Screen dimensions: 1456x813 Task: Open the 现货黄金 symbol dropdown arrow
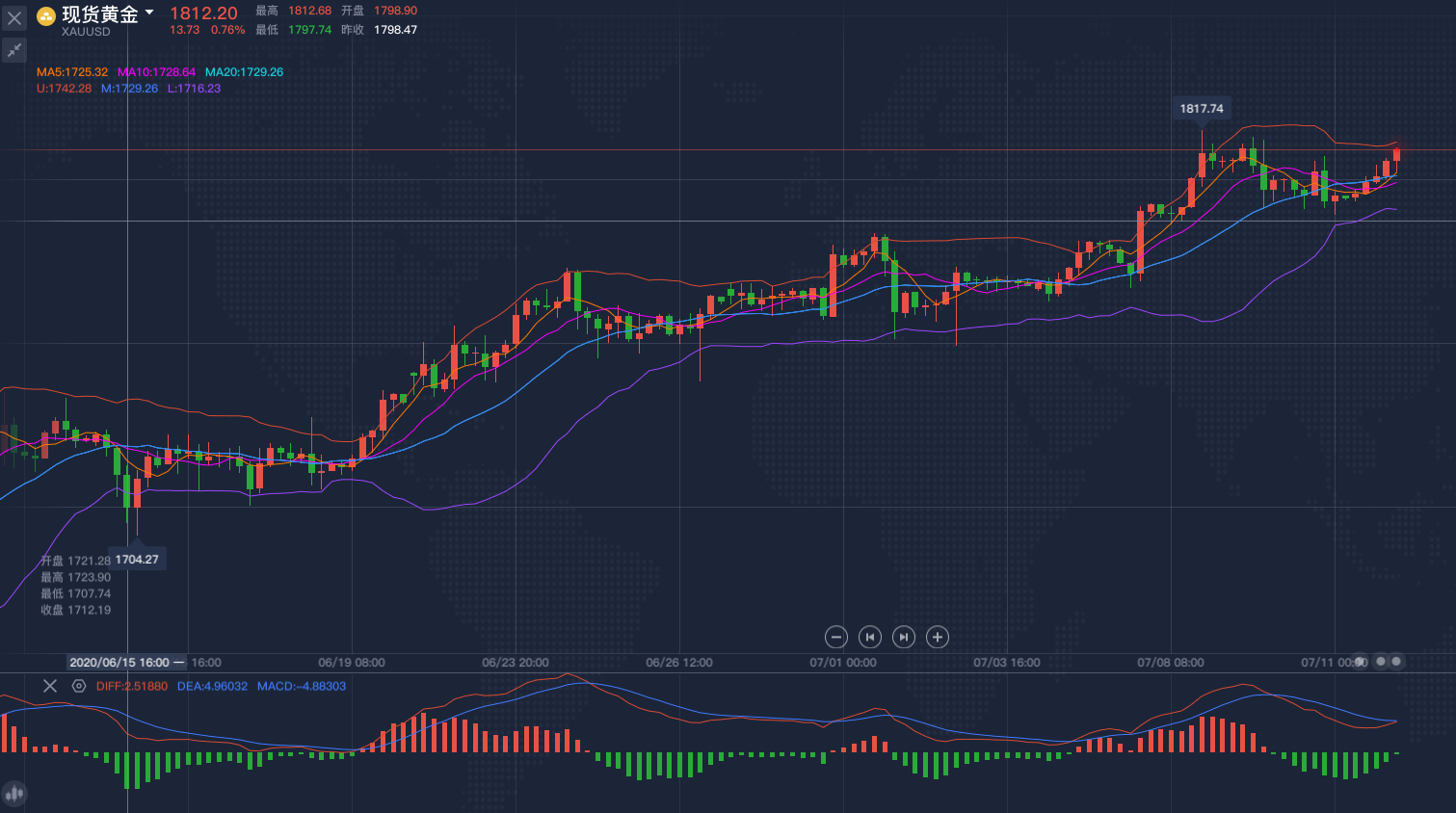pos(149,13)
